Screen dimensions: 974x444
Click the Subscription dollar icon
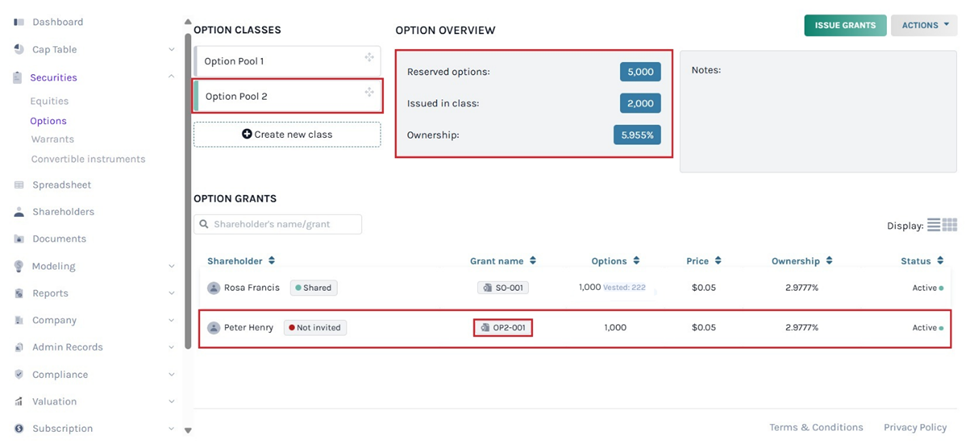pos(19,428)
